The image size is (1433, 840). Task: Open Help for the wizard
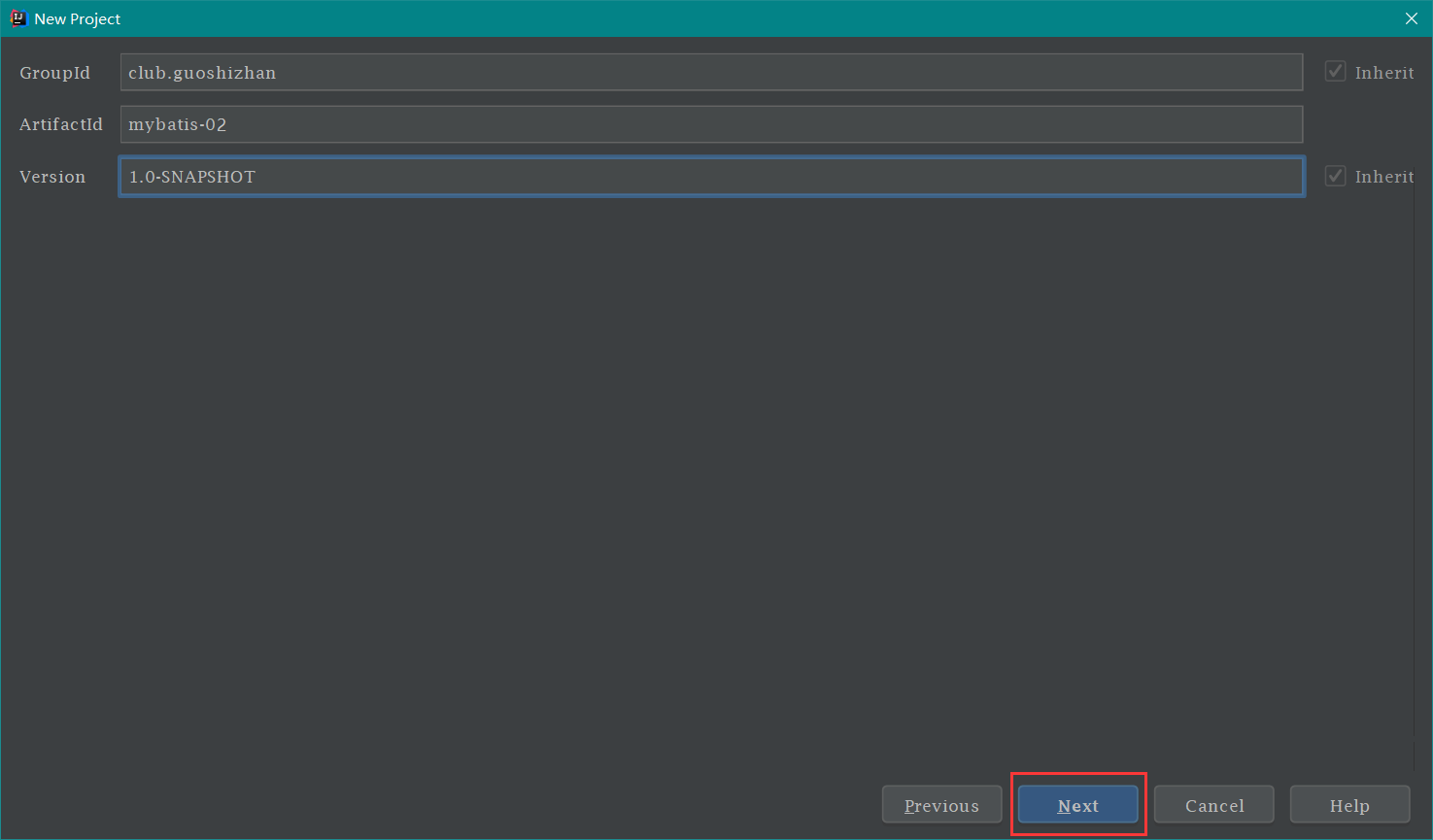pos(1349,805)
